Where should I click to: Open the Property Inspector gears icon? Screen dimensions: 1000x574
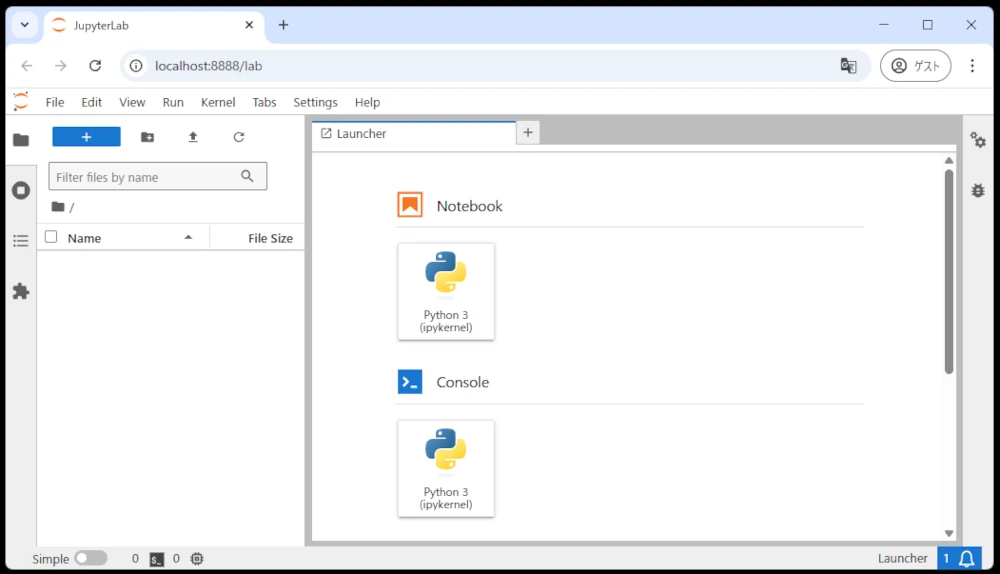point(978,139)
